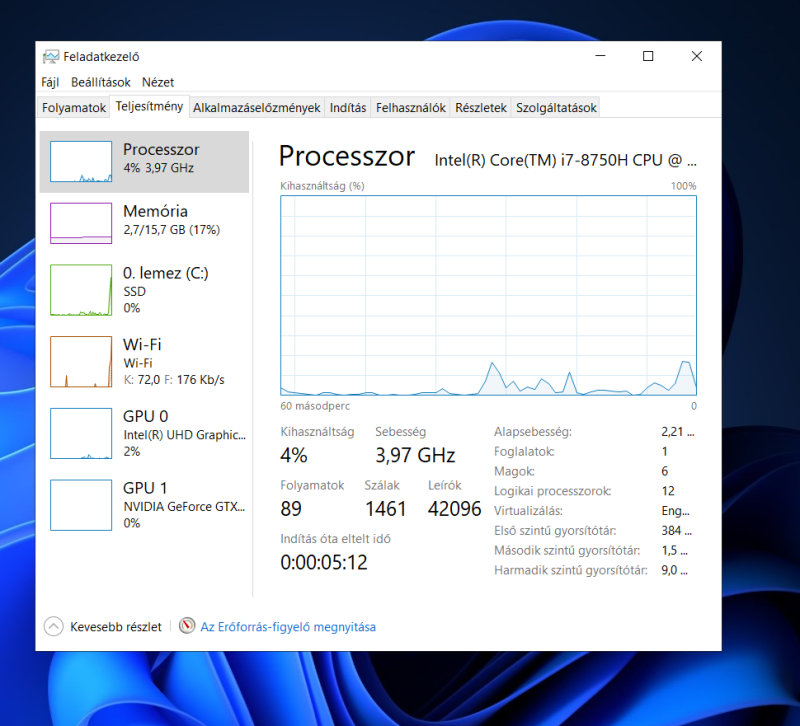Click the Resource Monitor gauge icon

187,626
